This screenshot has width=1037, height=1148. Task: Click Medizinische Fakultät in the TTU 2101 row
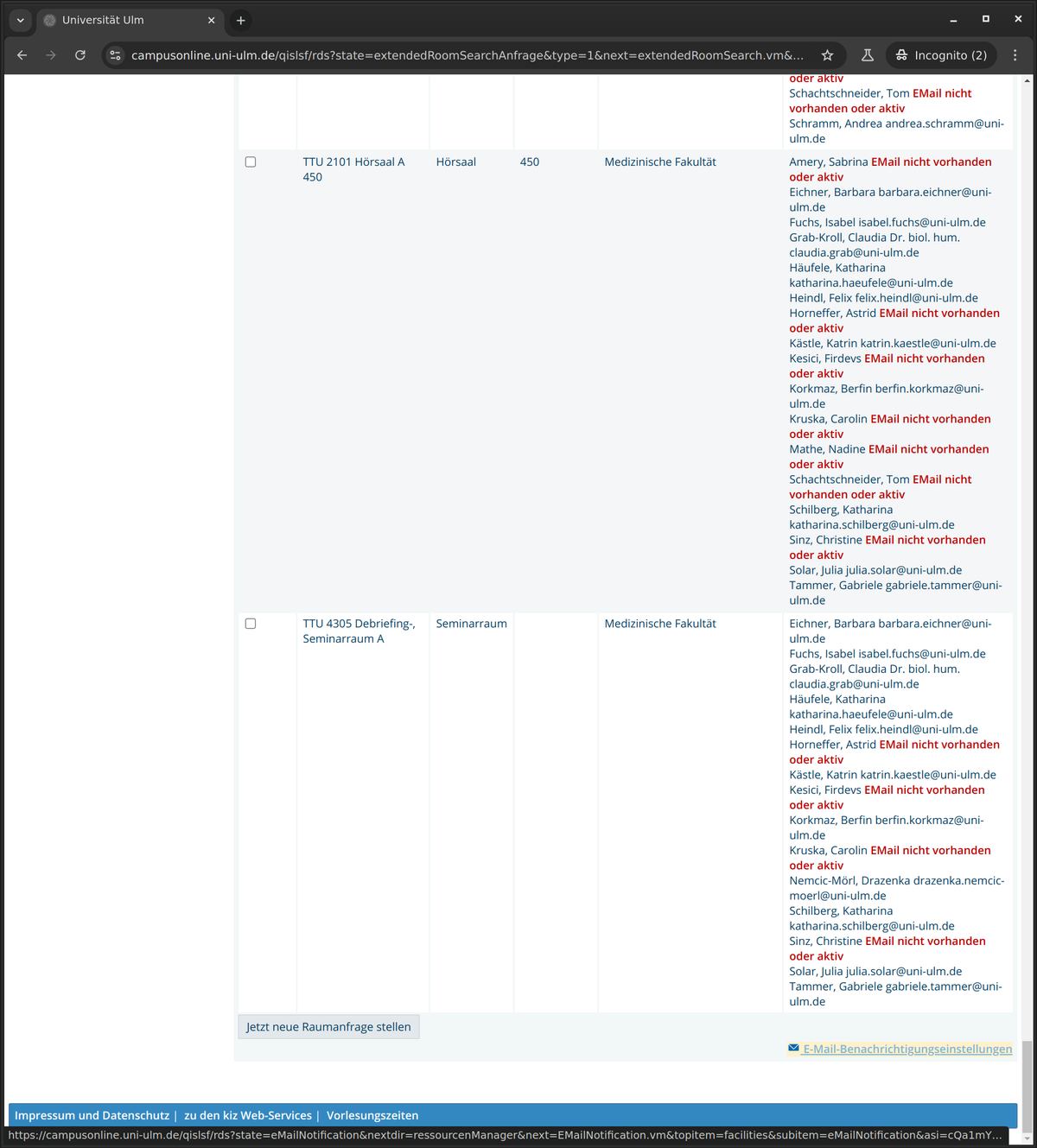pyautogui.click(x=660, y=162)
